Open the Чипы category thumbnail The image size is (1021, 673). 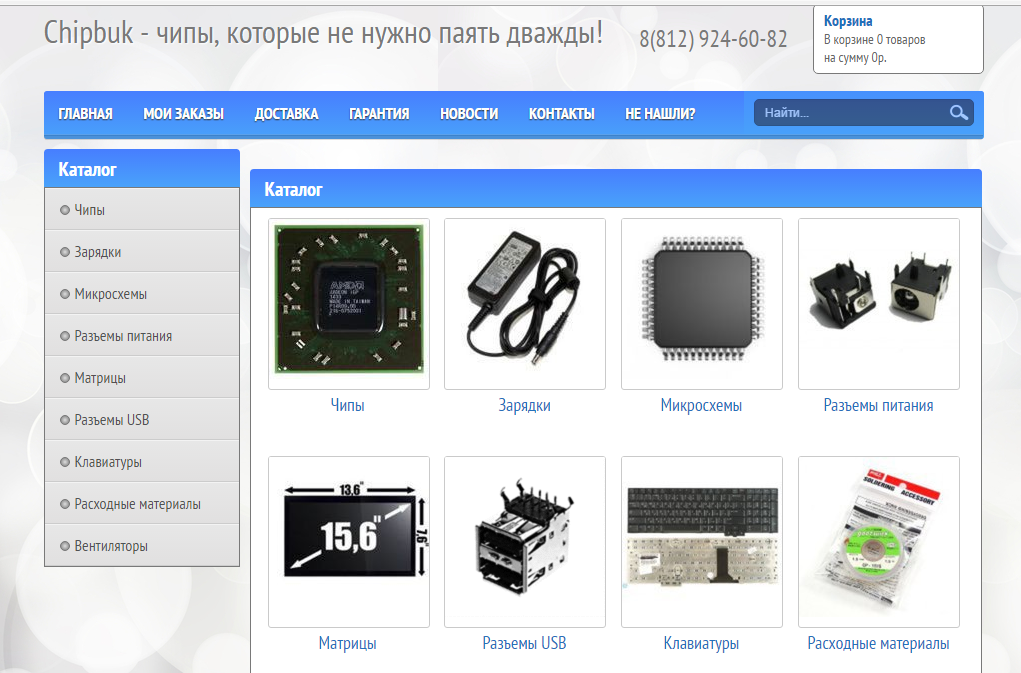pyautogui.click(x=347, y=302)
